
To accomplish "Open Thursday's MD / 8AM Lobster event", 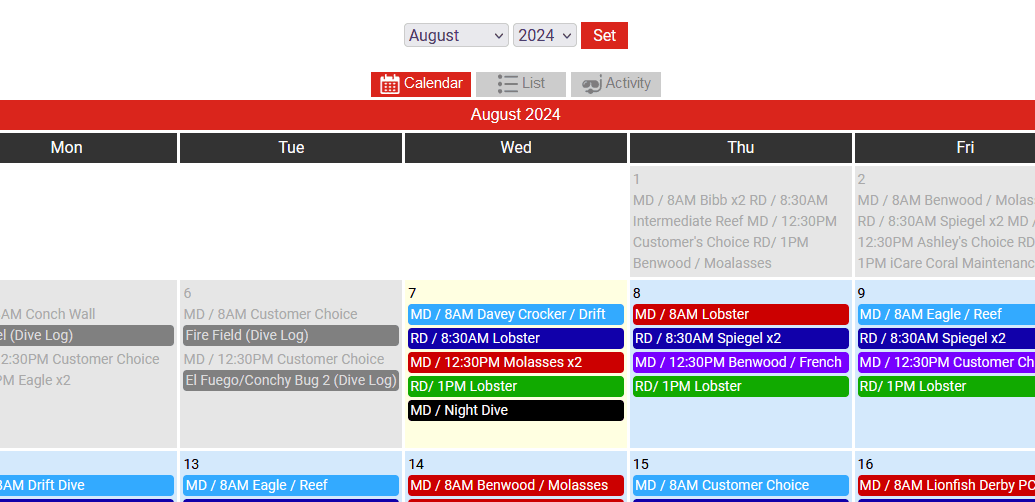I will pyautogui.click(x=740, y=314).
